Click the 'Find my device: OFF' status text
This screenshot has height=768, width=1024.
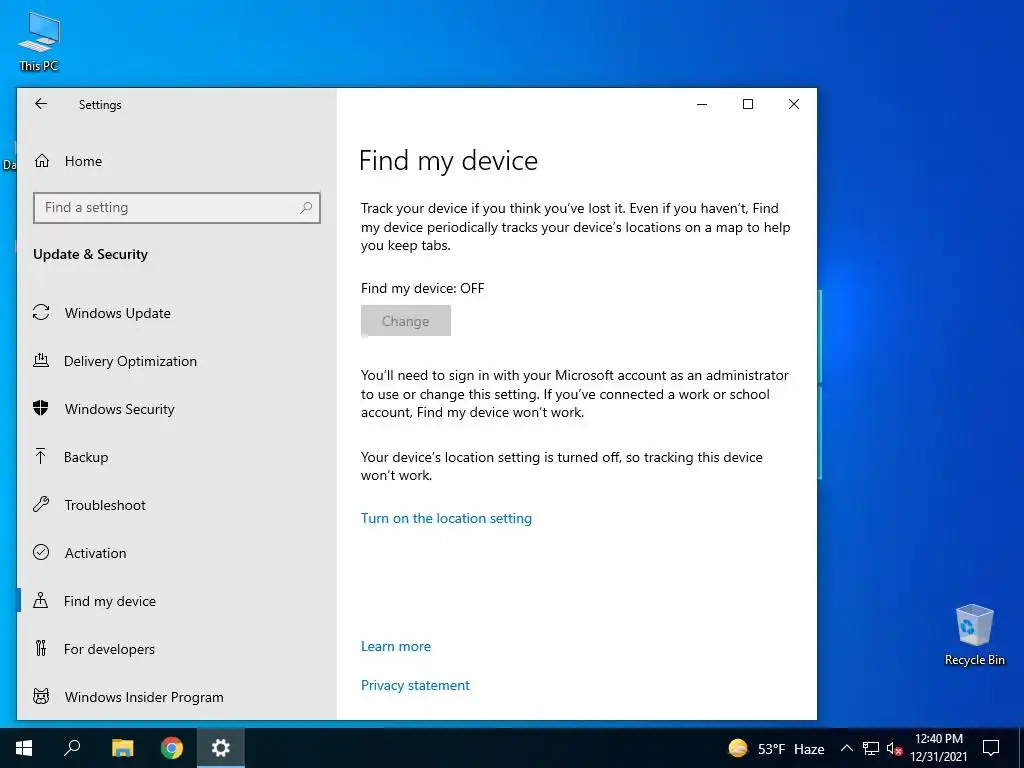point(423,288)
